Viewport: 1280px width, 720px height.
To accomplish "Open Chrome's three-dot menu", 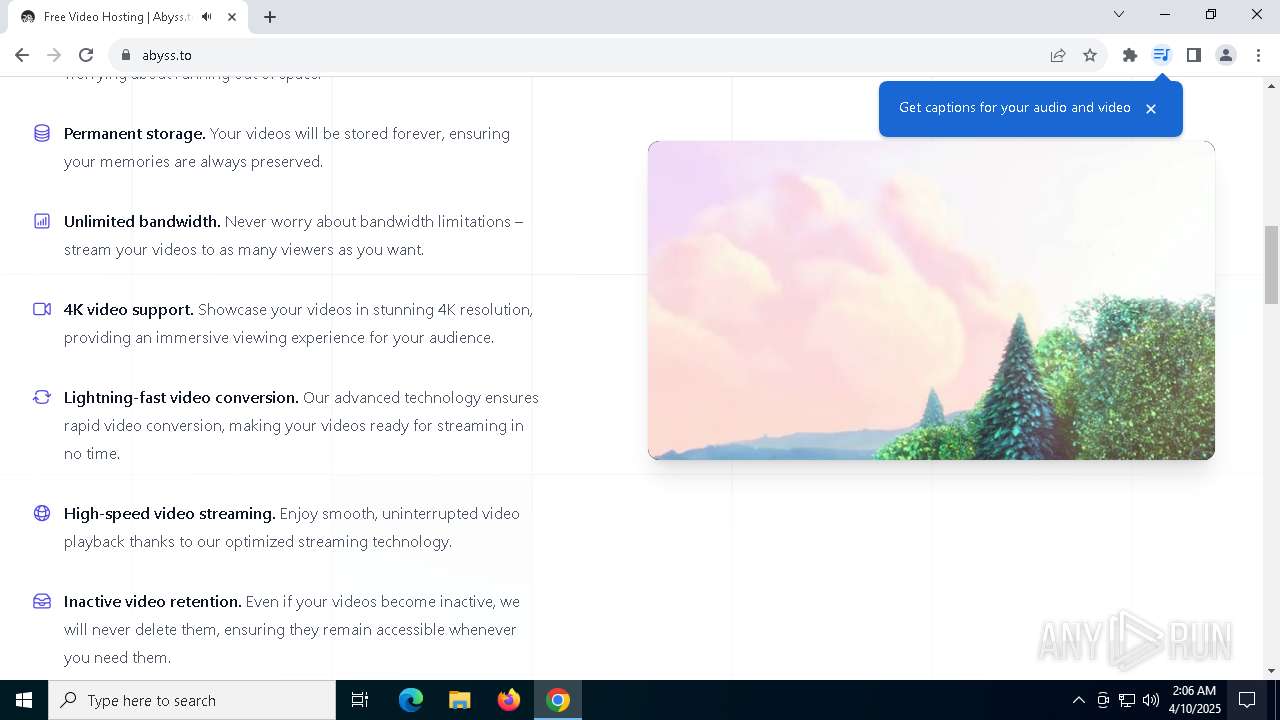I will [1258, 55].
